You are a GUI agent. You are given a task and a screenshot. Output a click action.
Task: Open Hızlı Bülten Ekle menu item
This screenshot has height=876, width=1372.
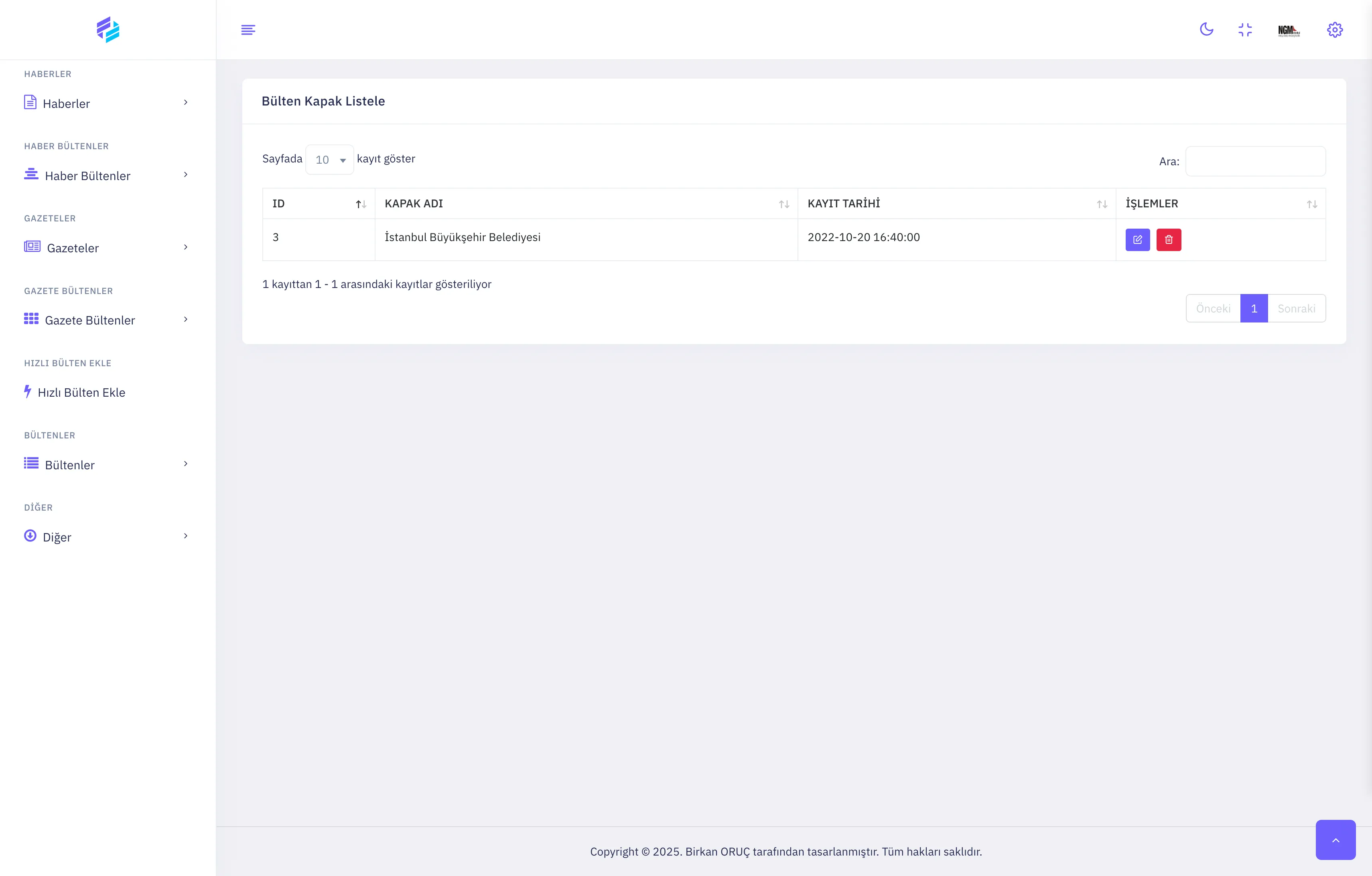coord(81,392)
